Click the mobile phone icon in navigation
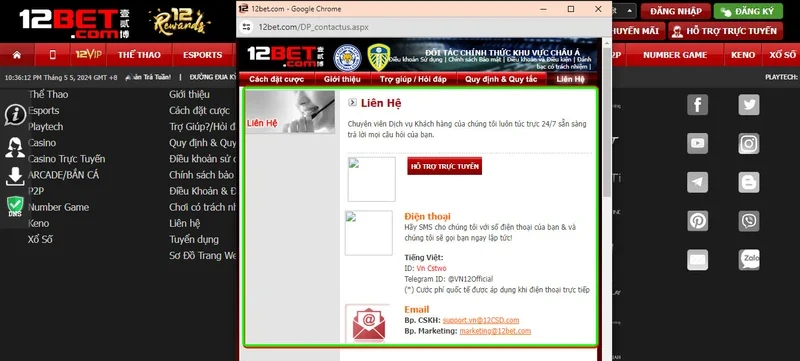This screenshot has height=361, width=800. tap(53, 55)
